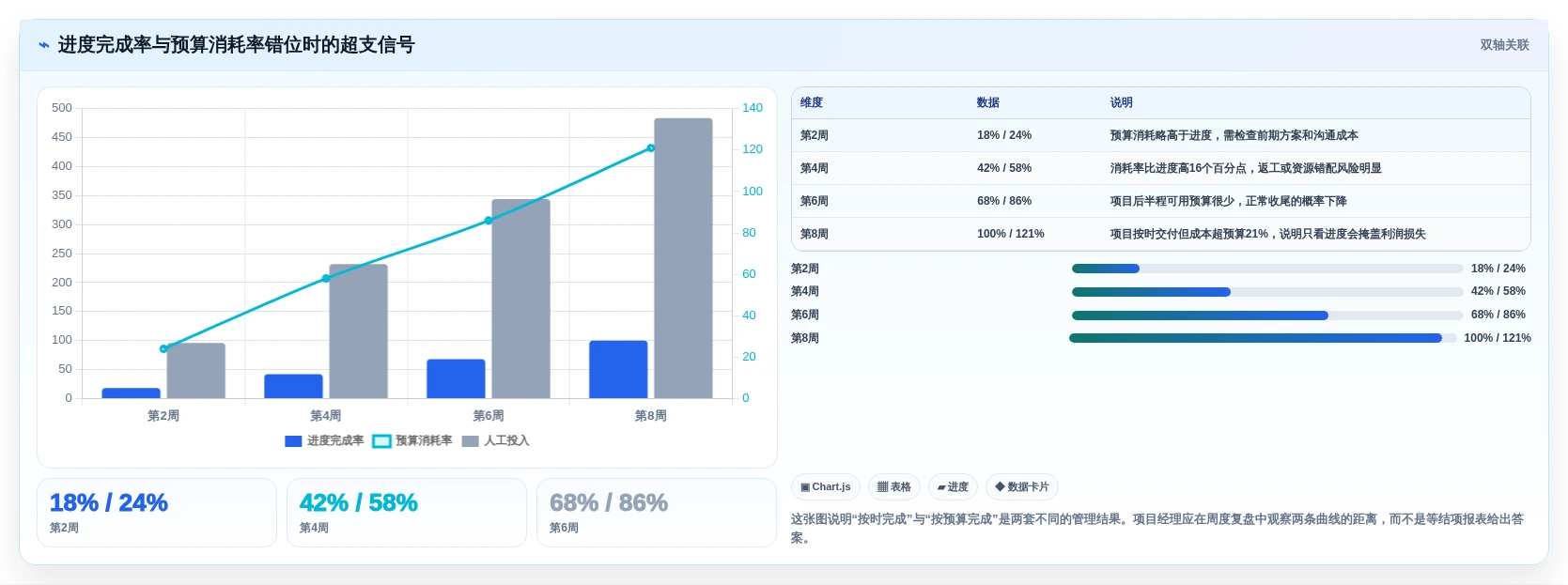This screenshot has height=585, width=1568.
Task: Click the progress list value 18% / 24%
Action: 1498,269
